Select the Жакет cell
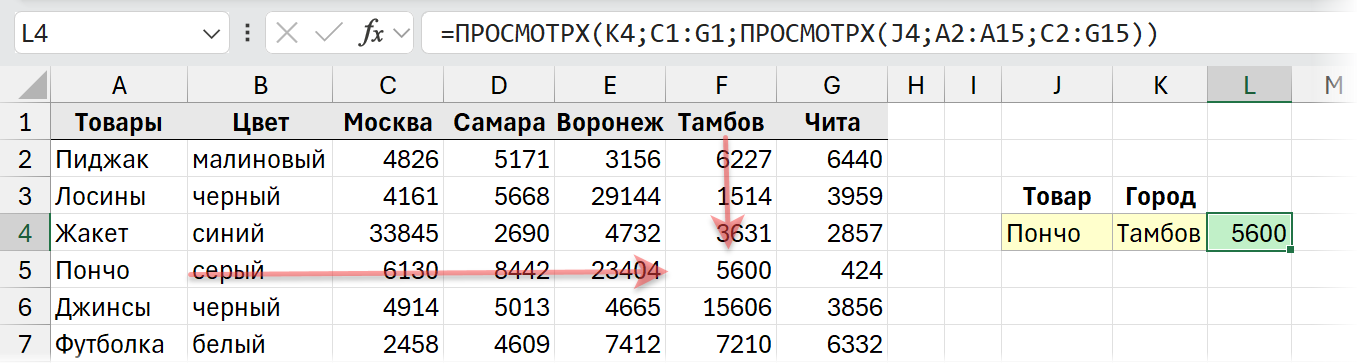The image size is (1358, 364). coord(118,234)
